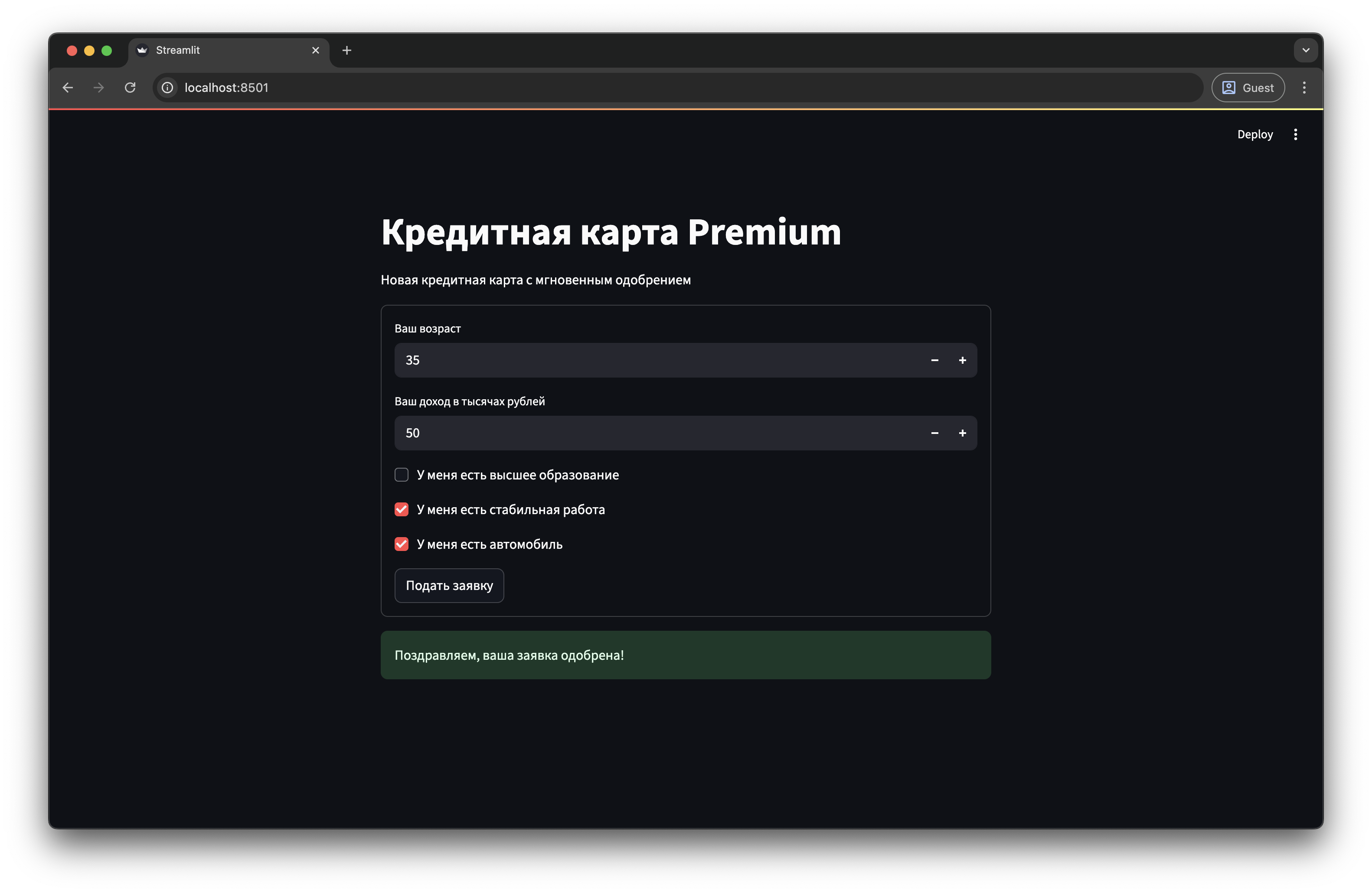The height and width of the screenshot is (893, 1372).
Task: Open a new browser tab
Action: 346,50
